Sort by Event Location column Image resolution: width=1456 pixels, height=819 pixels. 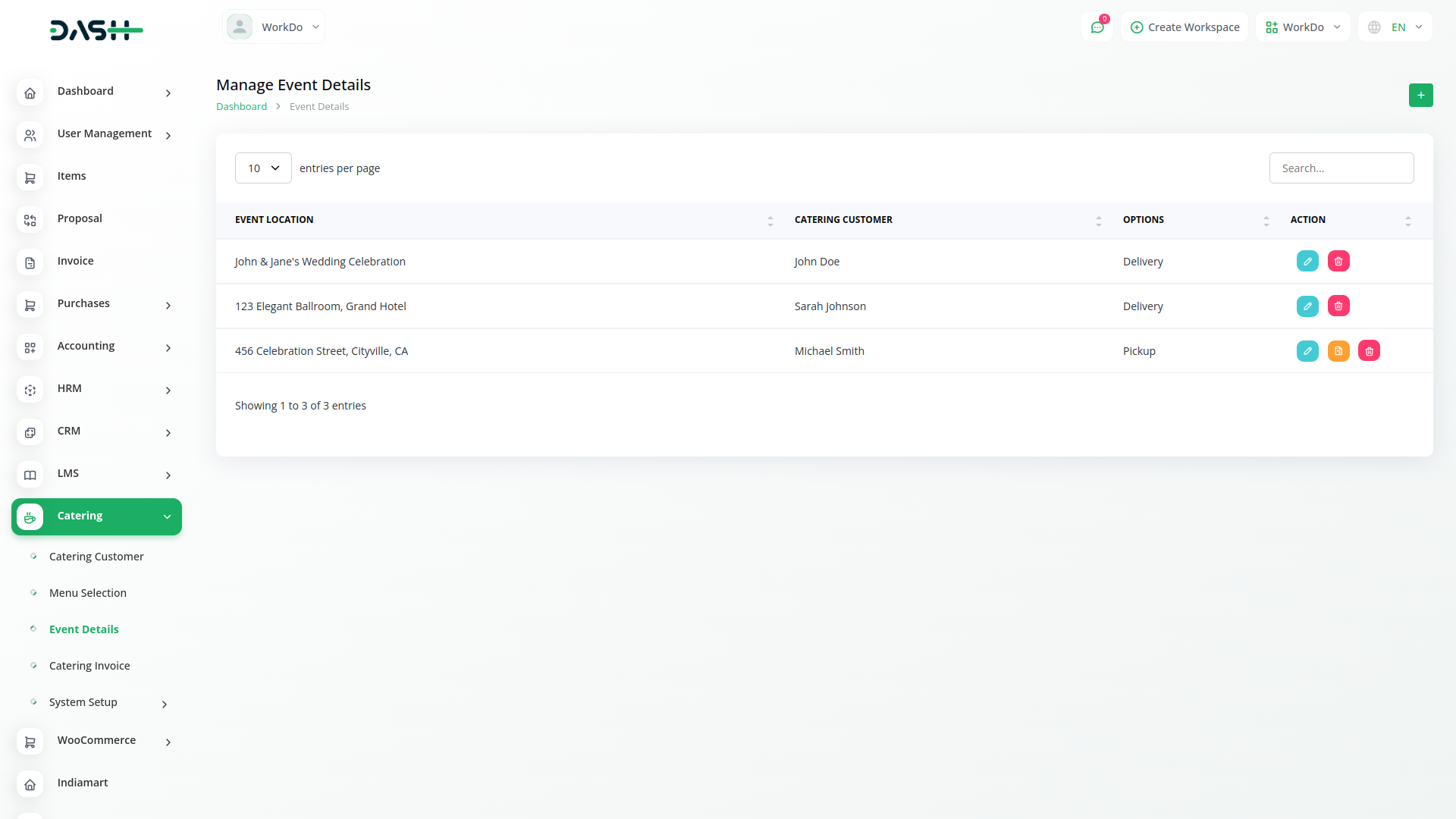(x=770, y=221)
